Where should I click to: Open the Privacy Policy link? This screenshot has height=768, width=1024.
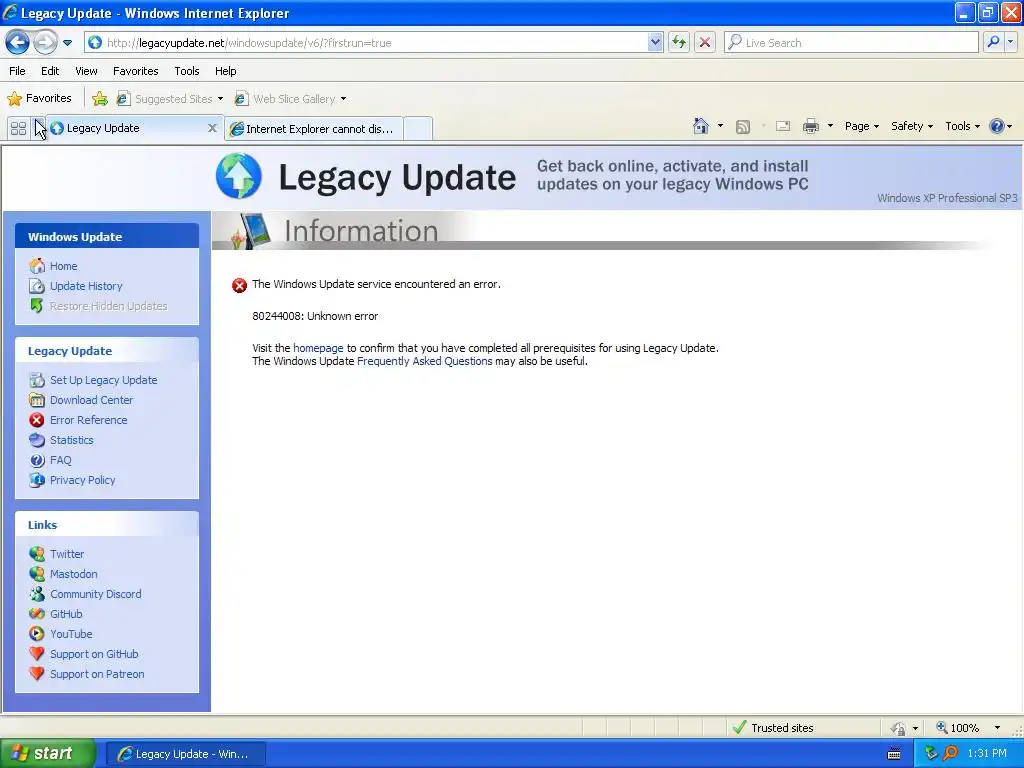click(82, 480)
